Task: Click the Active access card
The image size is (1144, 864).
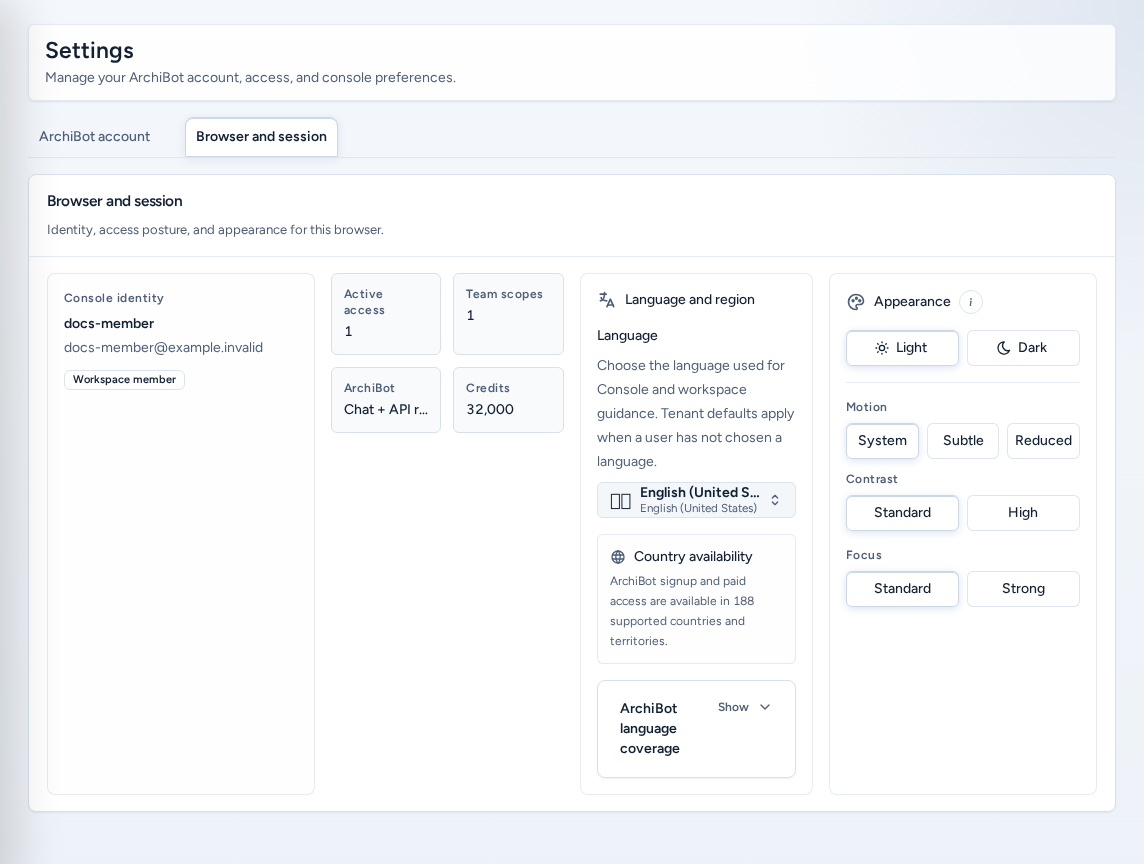Action: [386, 314]
